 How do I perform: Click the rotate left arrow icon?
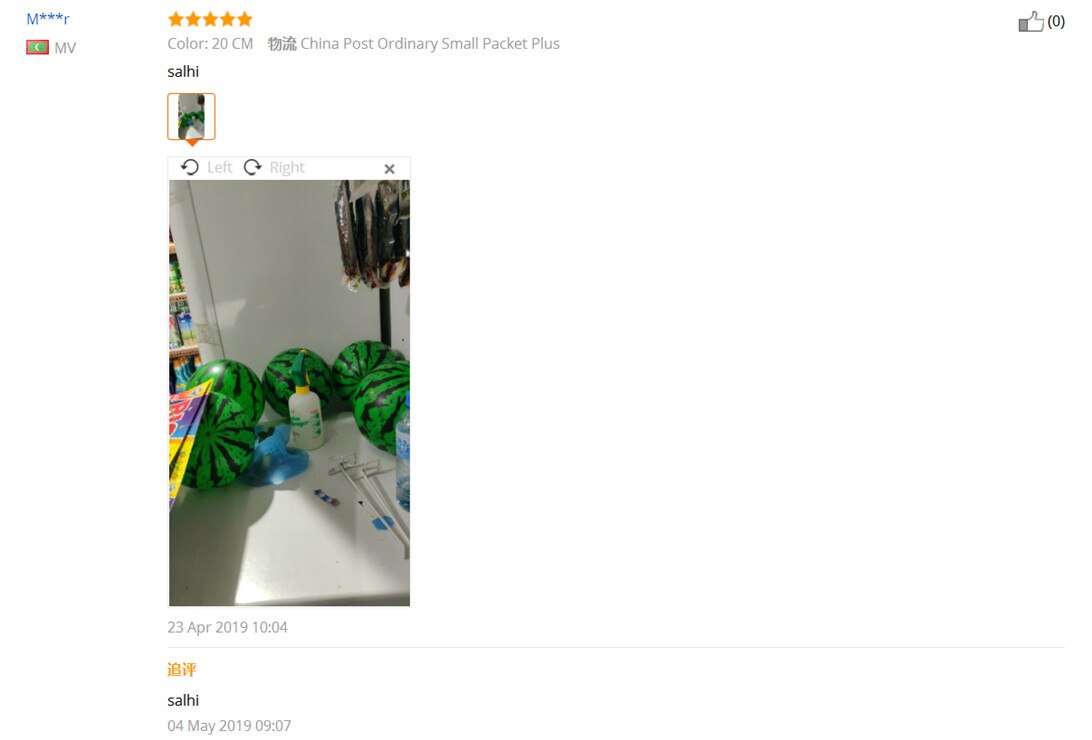pos(189,167)
